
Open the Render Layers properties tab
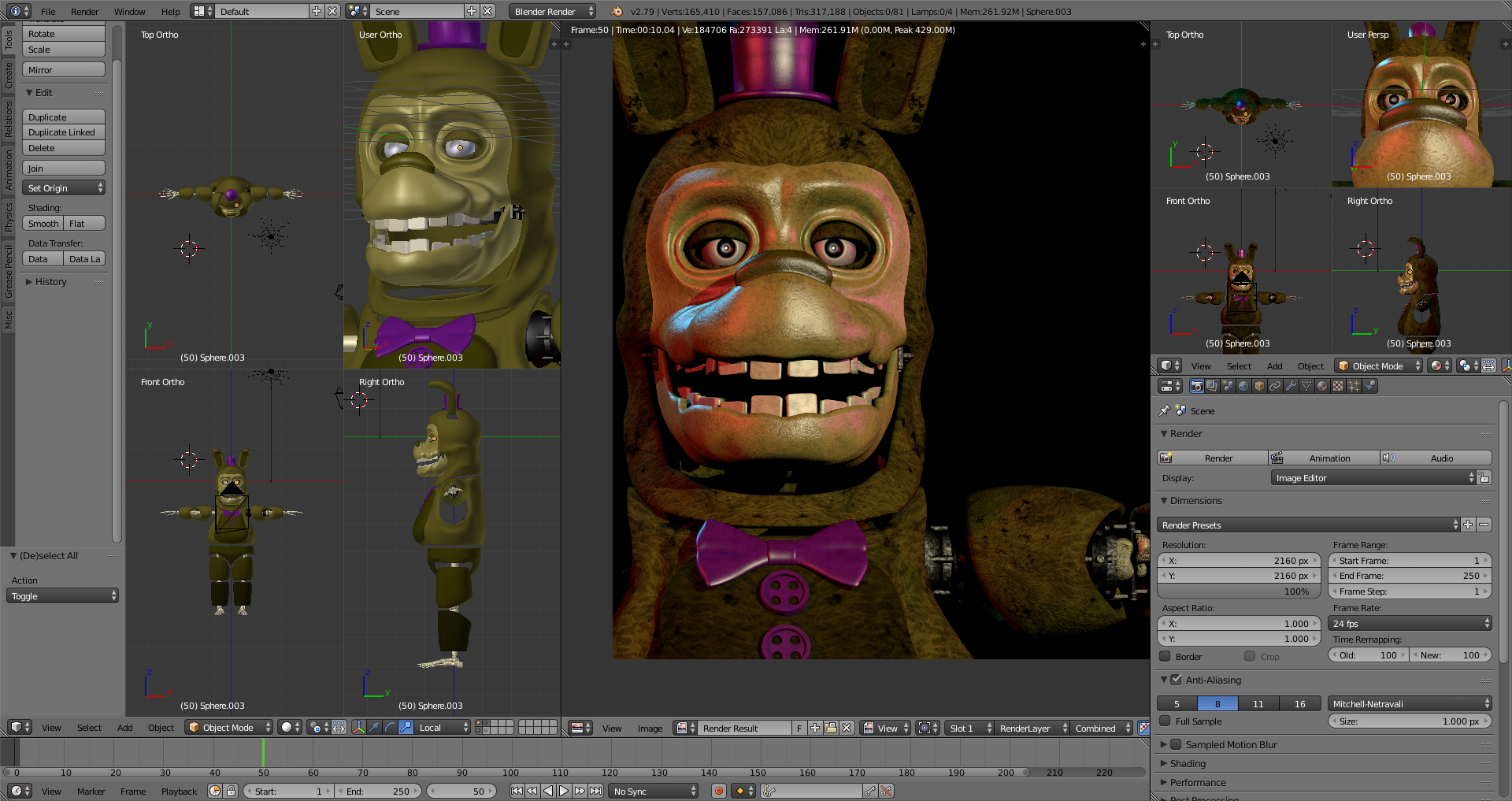1212,386
